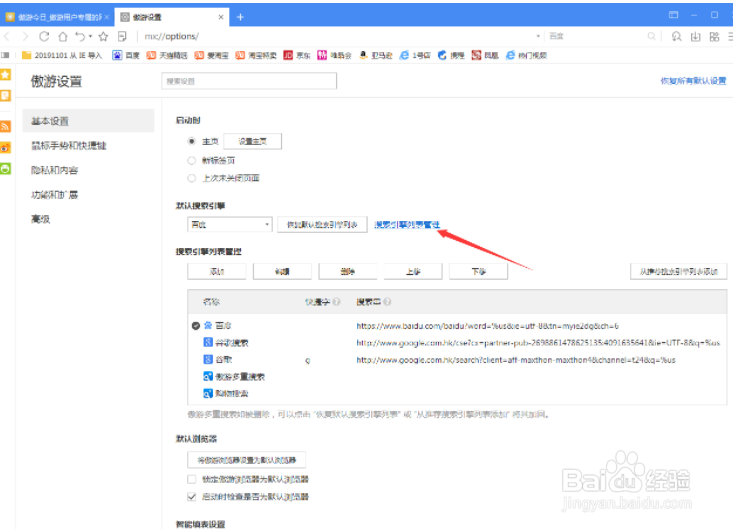The height and width of the screenshot is (529, 733).
Task: Click the help icon beside the 快捷字 column header
Action: [337, 302]
